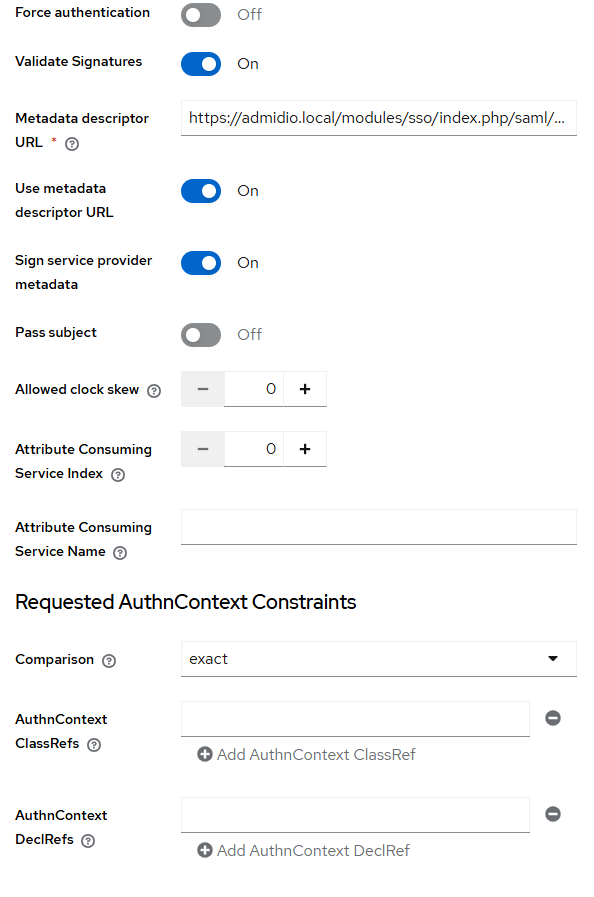Disable Use metadata descriptor URL switch
594x897 pixels.
(x=201, y=191)
